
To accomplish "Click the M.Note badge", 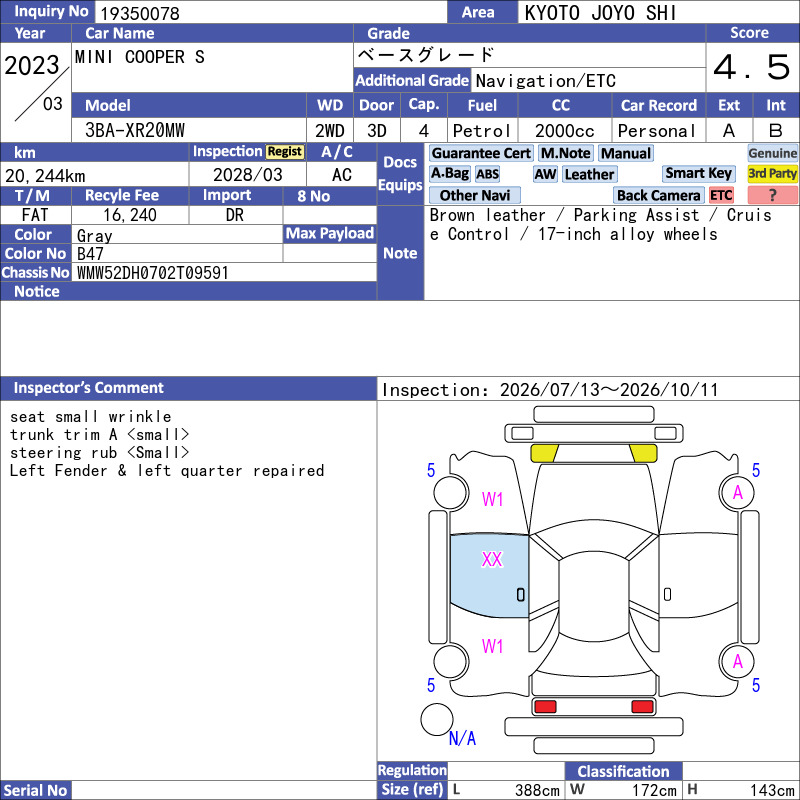I will [565, 153].
